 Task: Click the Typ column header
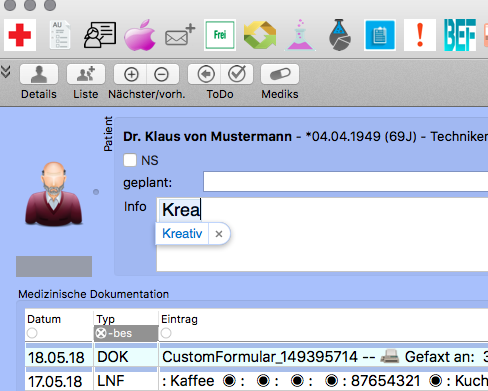pyautogui.click(x=106, y=319)
